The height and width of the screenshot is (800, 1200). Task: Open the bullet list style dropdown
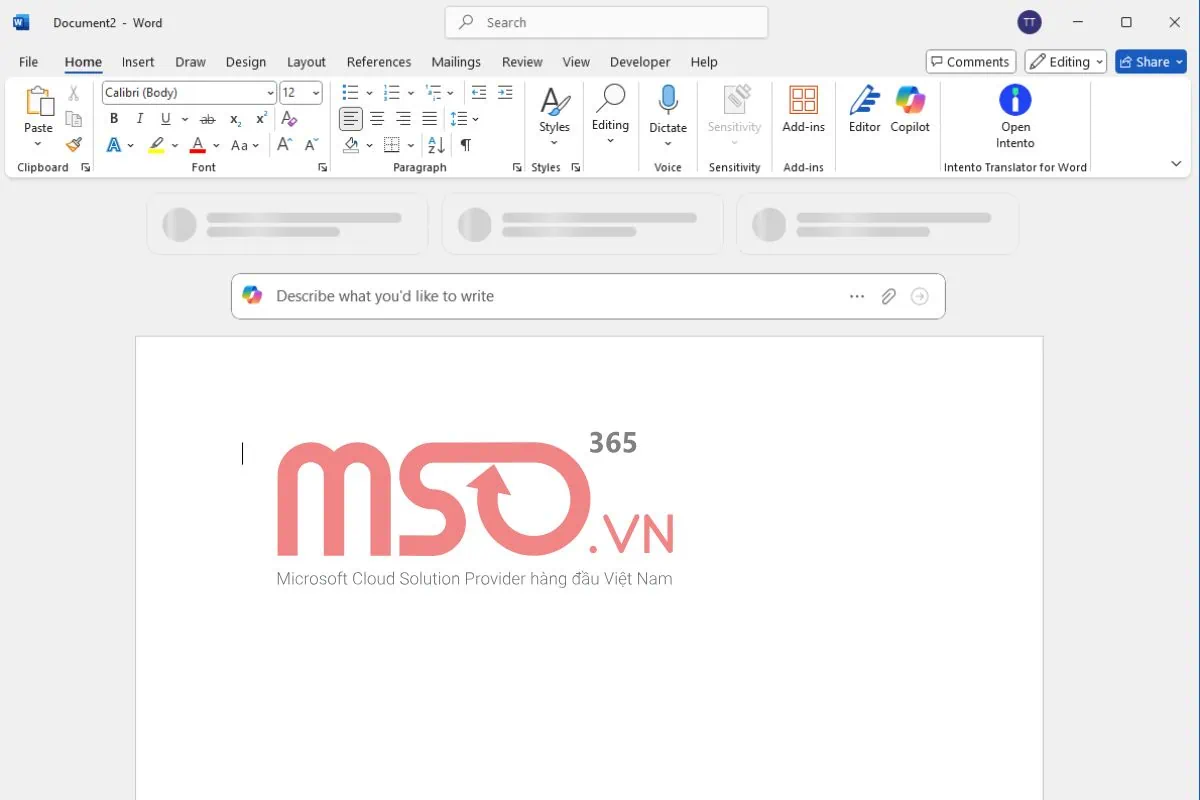click(x=368, y=92)
